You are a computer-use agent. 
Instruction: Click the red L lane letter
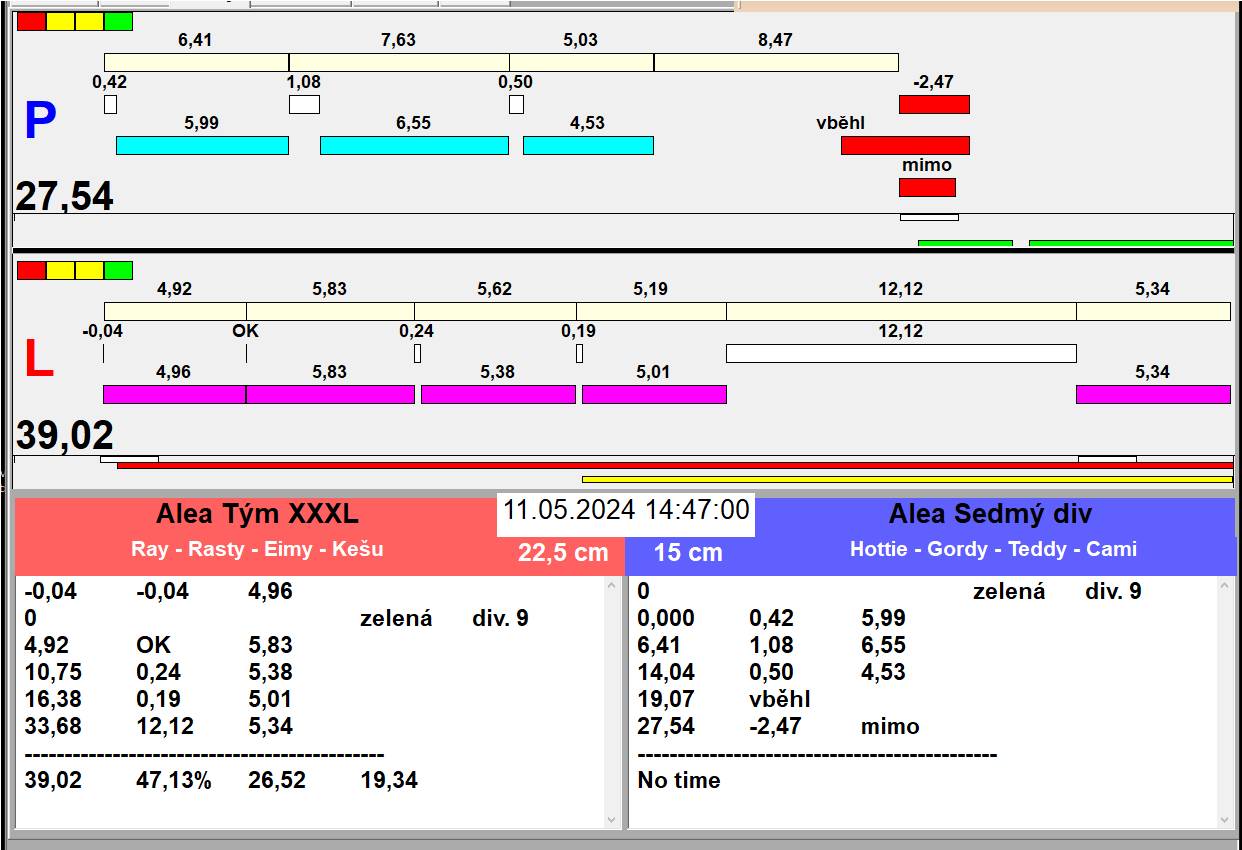pos(38,360)
